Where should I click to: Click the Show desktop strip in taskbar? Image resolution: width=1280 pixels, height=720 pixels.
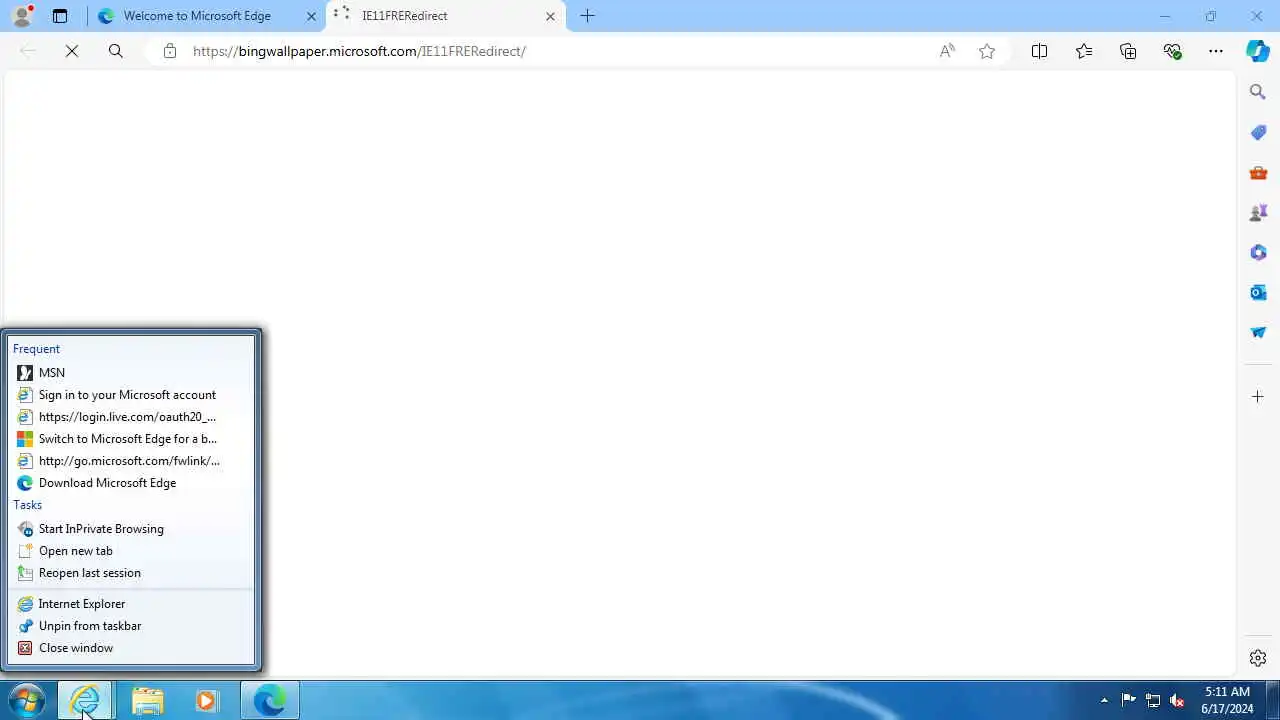coord(1272,700)
